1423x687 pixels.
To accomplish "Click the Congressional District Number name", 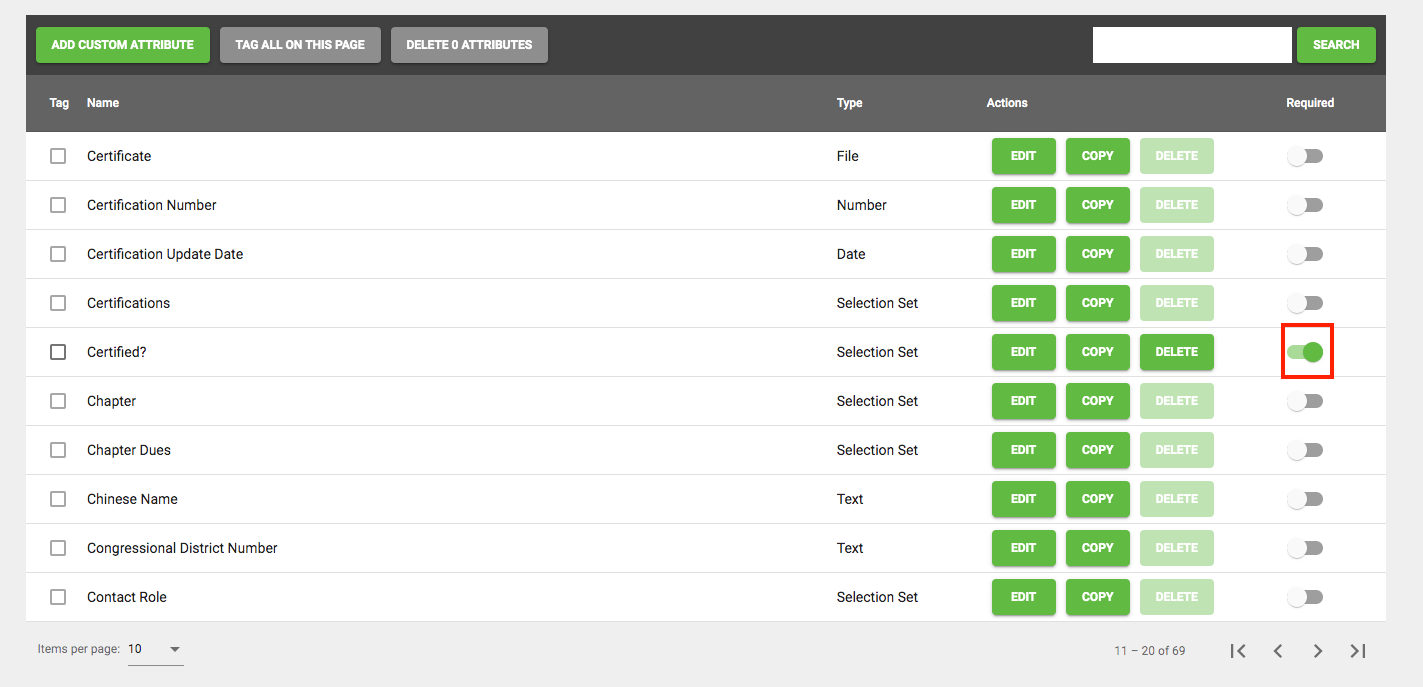I will [182, 548].
